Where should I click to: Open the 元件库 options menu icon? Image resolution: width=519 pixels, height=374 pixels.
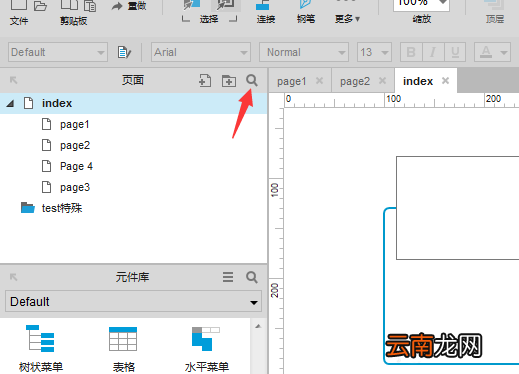(x=228, y=277)
